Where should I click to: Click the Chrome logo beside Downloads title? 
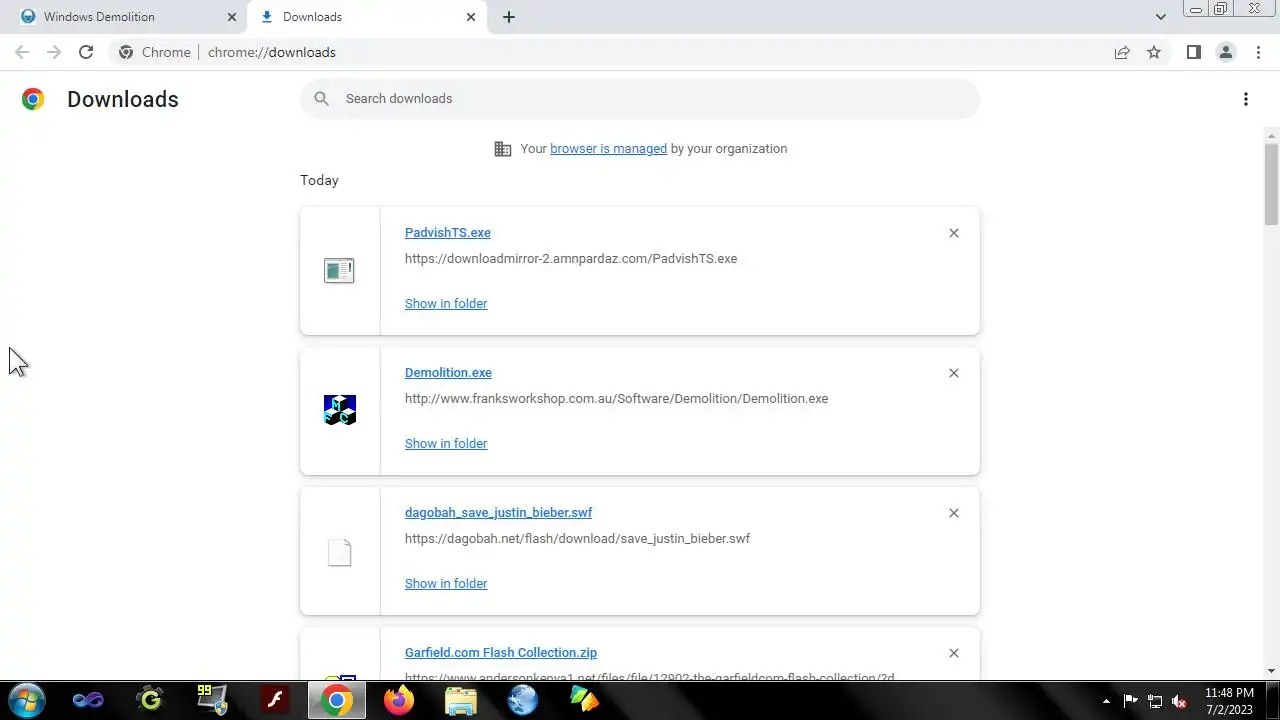click(x=33, y=99)
